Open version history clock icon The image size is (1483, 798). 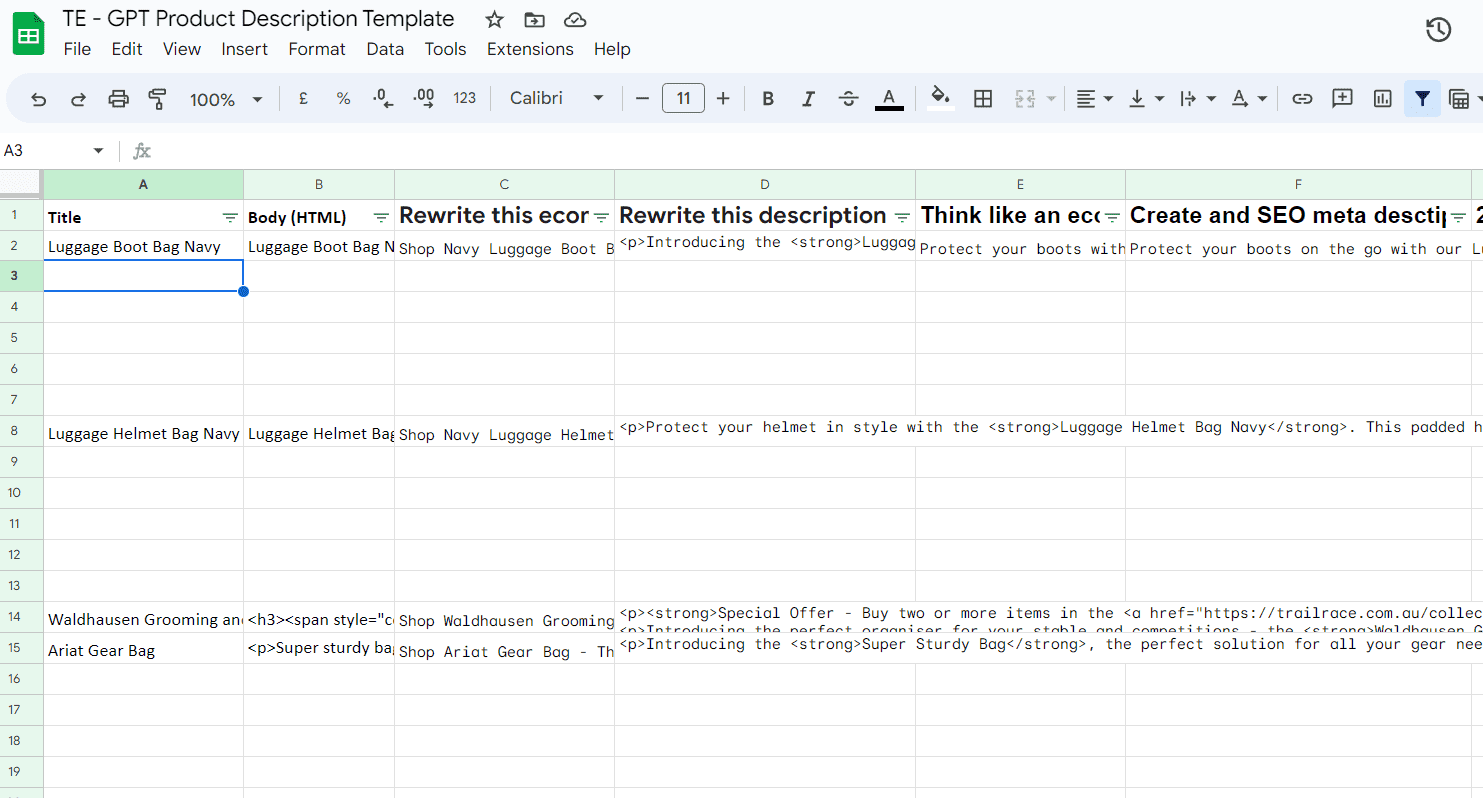(1438, 30)
